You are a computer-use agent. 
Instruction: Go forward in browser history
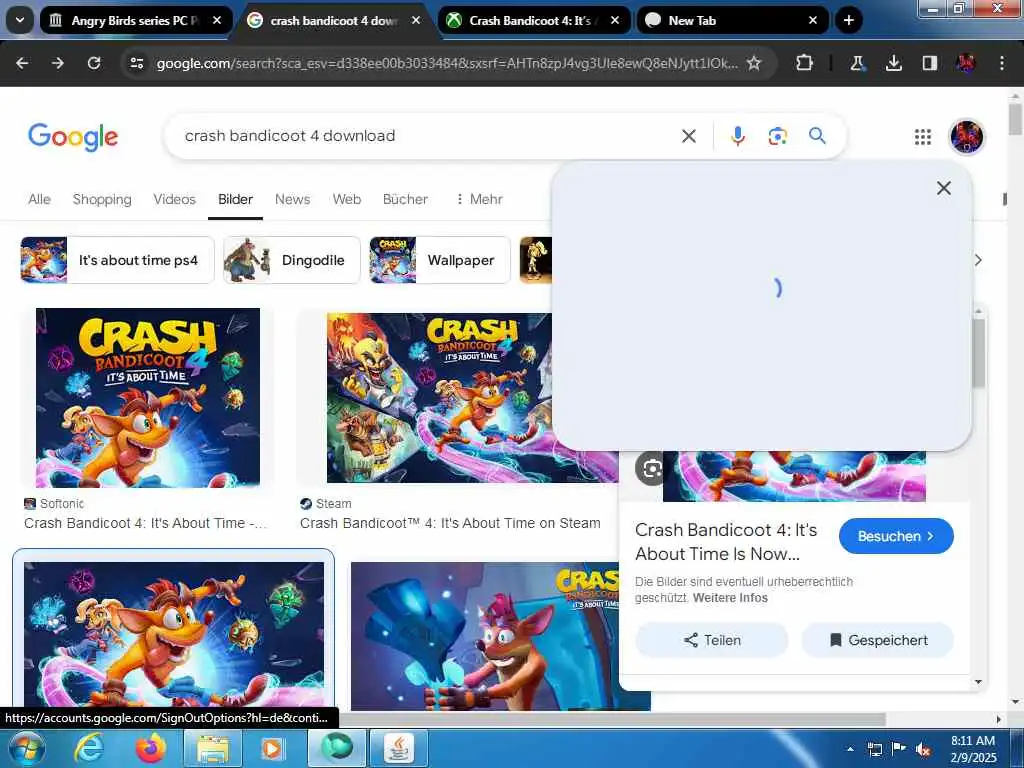(58, 63)
